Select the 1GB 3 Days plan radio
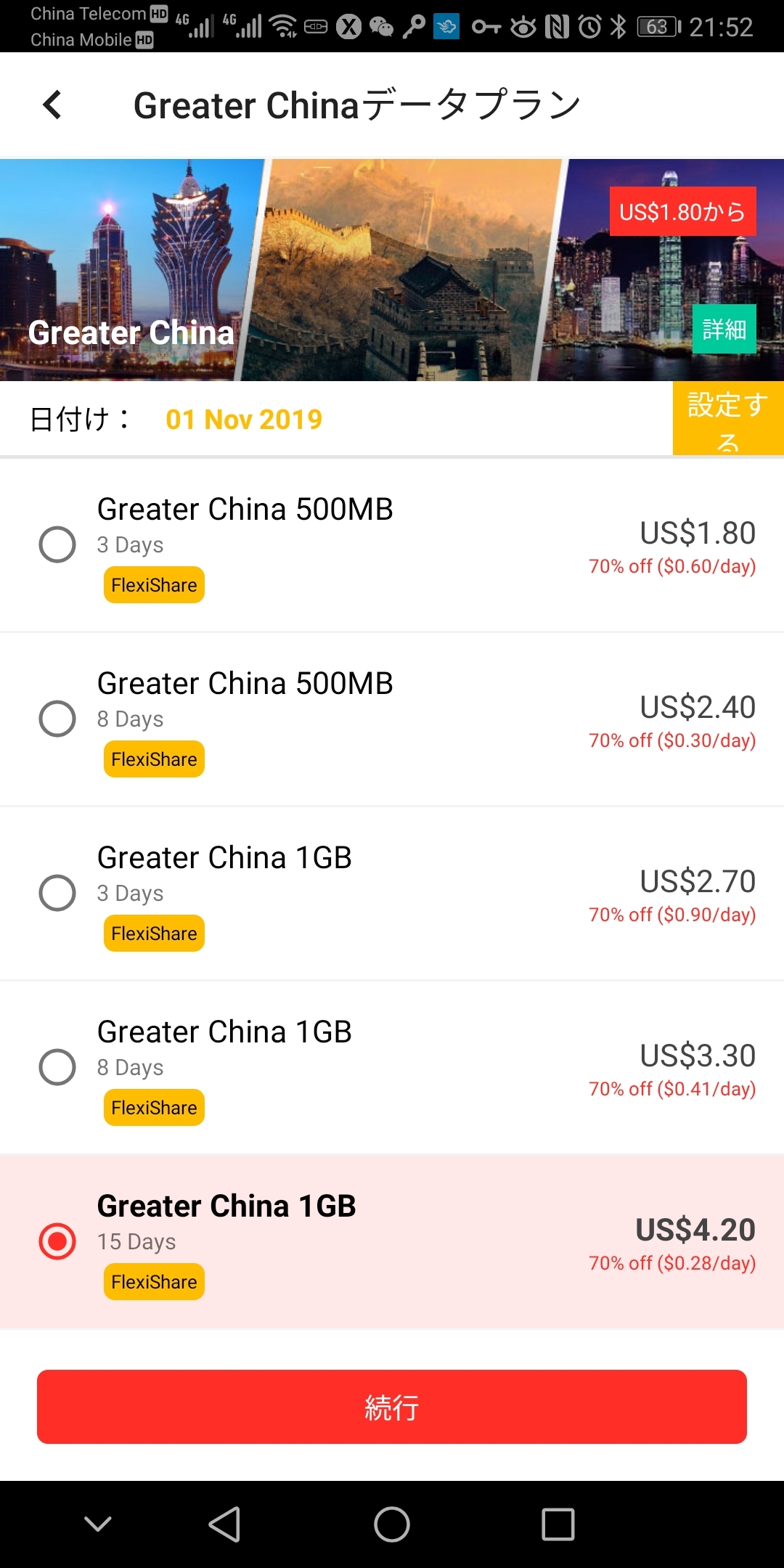 (57, 893)
